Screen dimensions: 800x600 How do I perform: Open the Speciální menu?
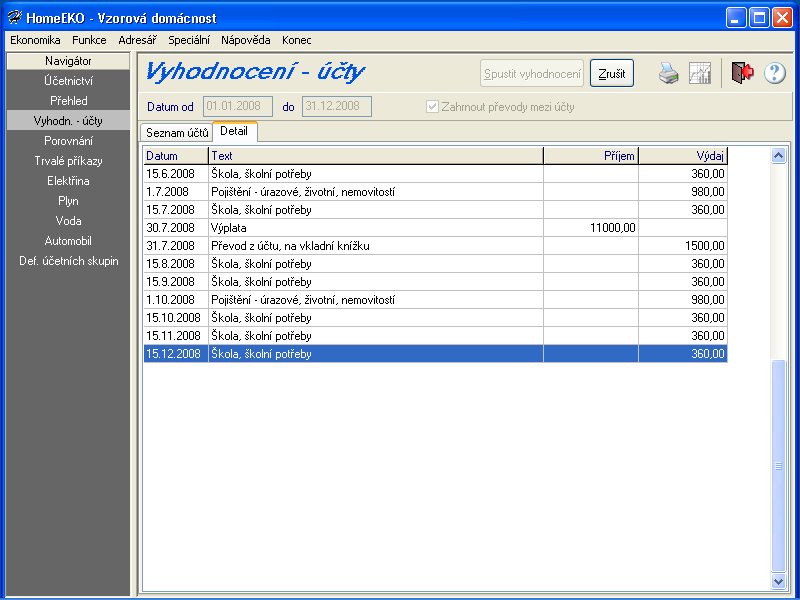[188, 40]
